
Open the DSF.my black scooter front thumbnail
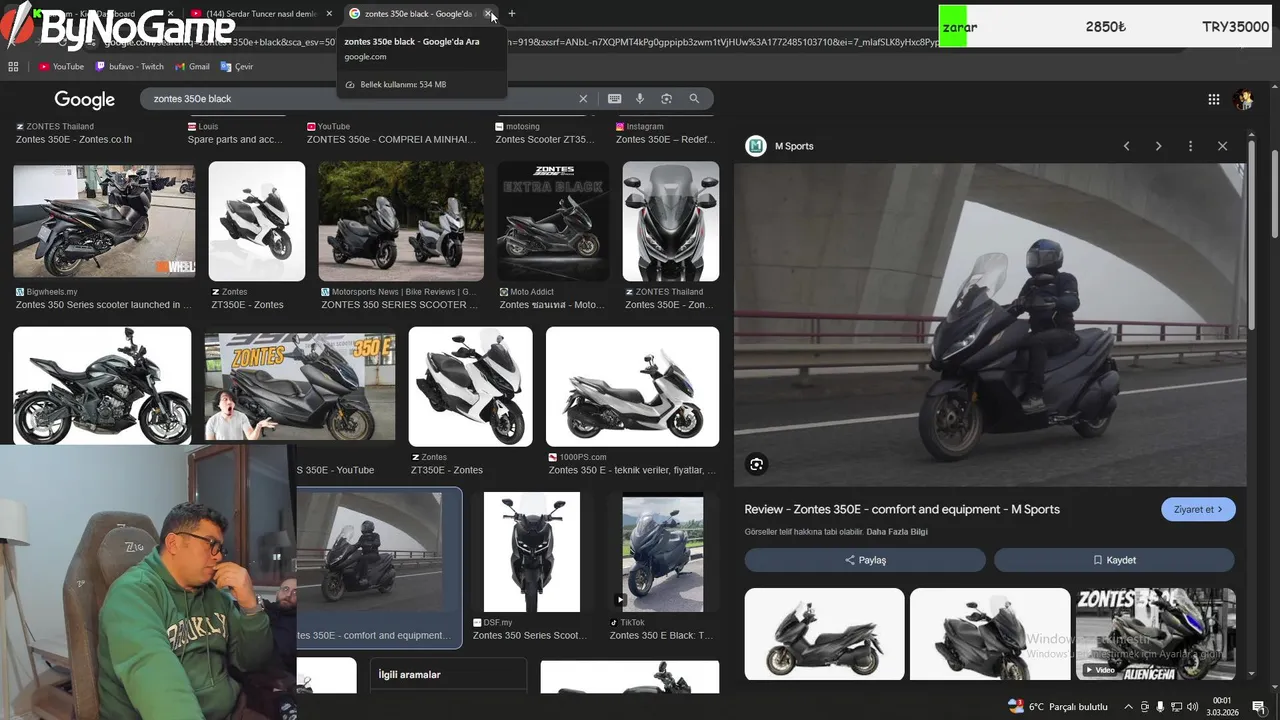(x=532, y=552)
